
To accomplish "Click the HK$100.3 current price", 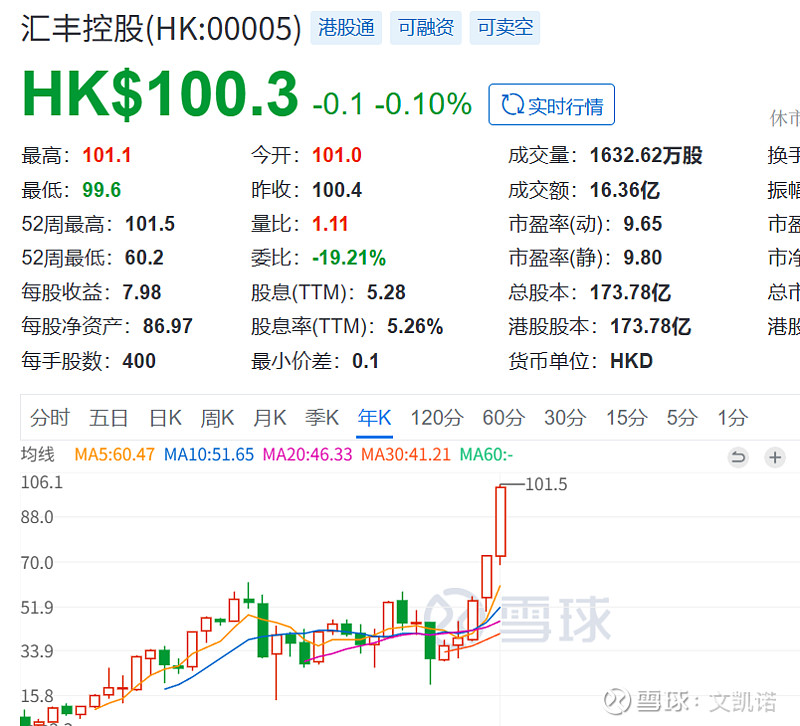I will [160, 94].
